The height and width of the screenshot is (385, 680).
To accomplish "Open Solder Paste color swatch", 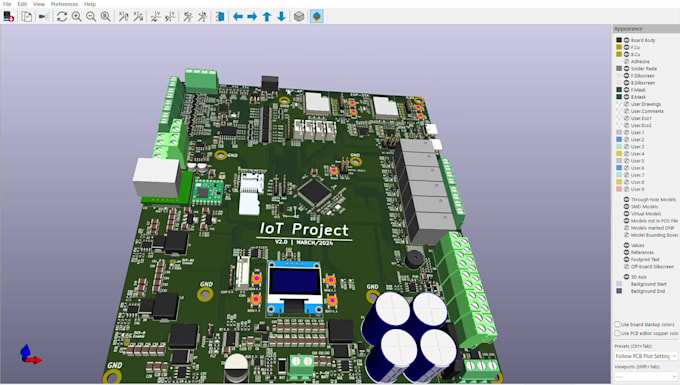I will pyautogui.click(x=619, y=69).
